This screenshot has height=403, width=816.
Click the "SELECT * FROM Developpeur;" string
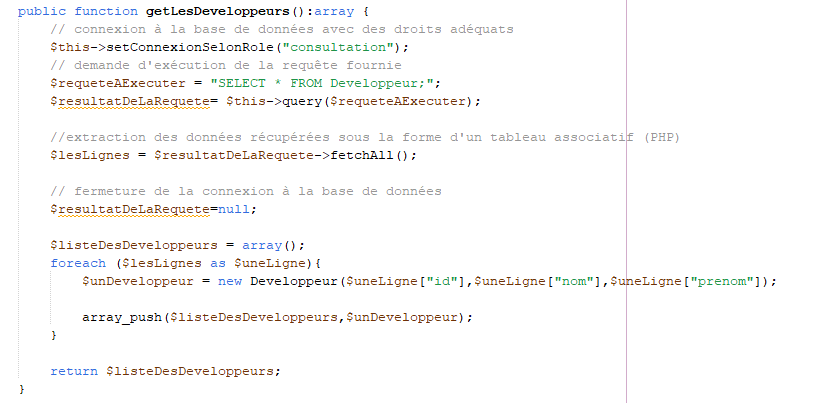point(325,83)
